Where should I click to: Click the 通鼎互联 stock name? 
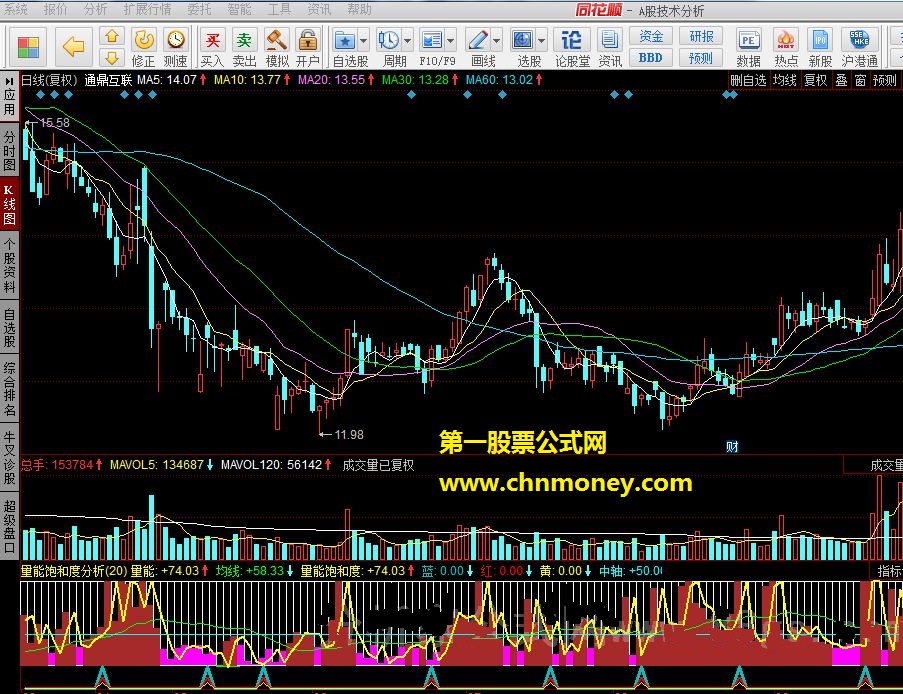point(108,80)
